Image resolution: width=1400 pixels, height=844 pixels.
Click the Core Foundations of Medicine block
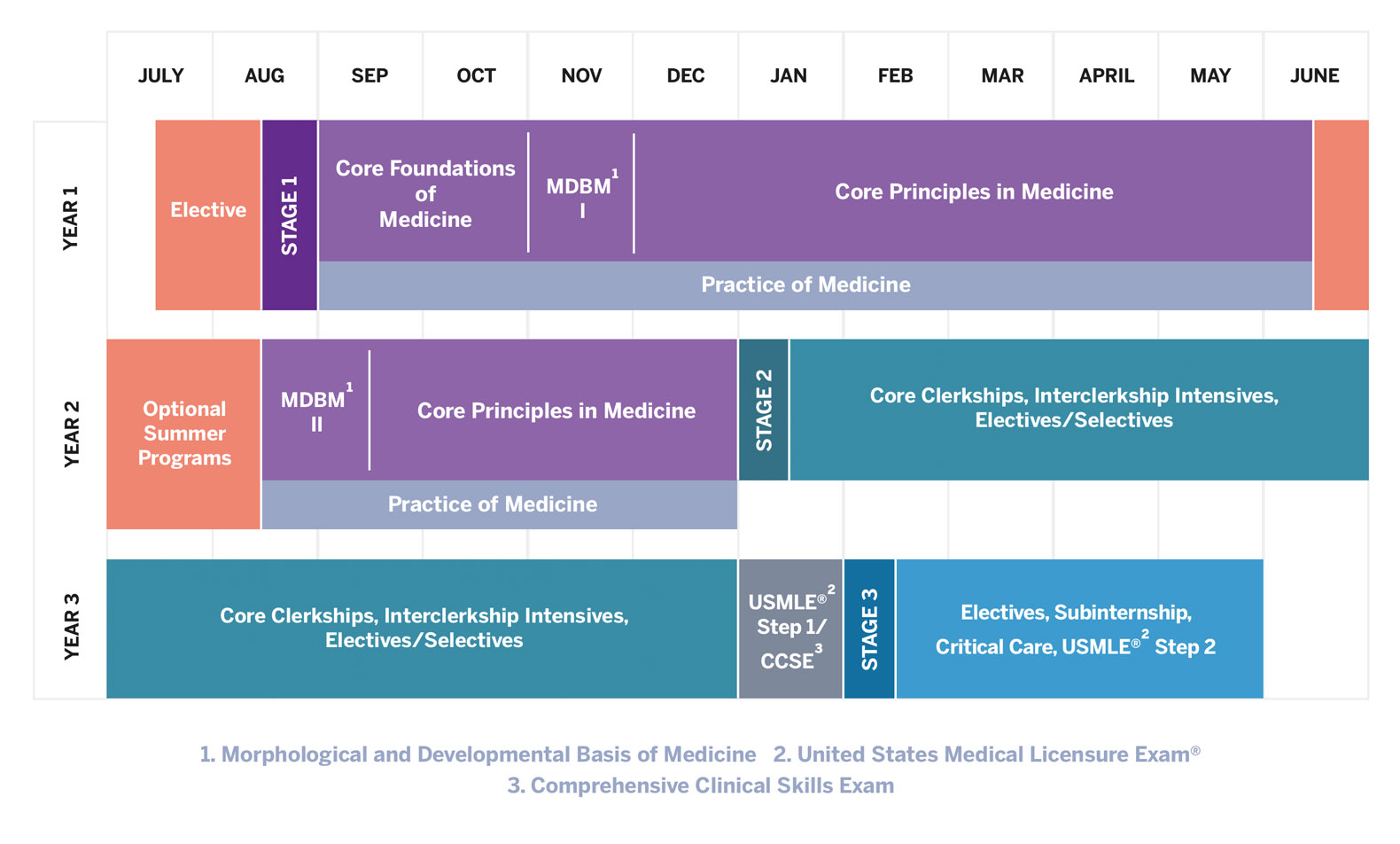[424, 193]
